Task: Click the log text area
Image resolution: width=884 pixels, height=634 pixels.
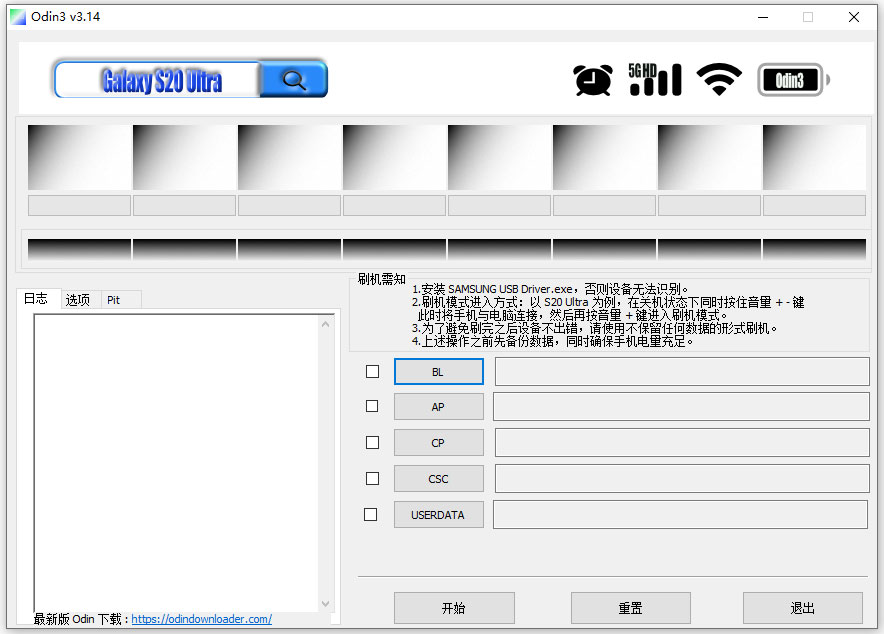Action: 176,462
